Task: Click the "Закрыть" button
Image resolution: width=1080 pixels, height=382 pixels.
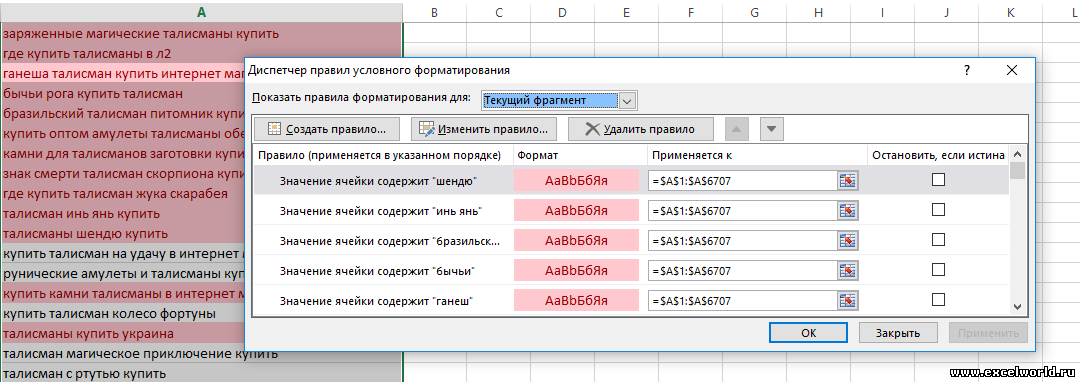Action: 898,333
